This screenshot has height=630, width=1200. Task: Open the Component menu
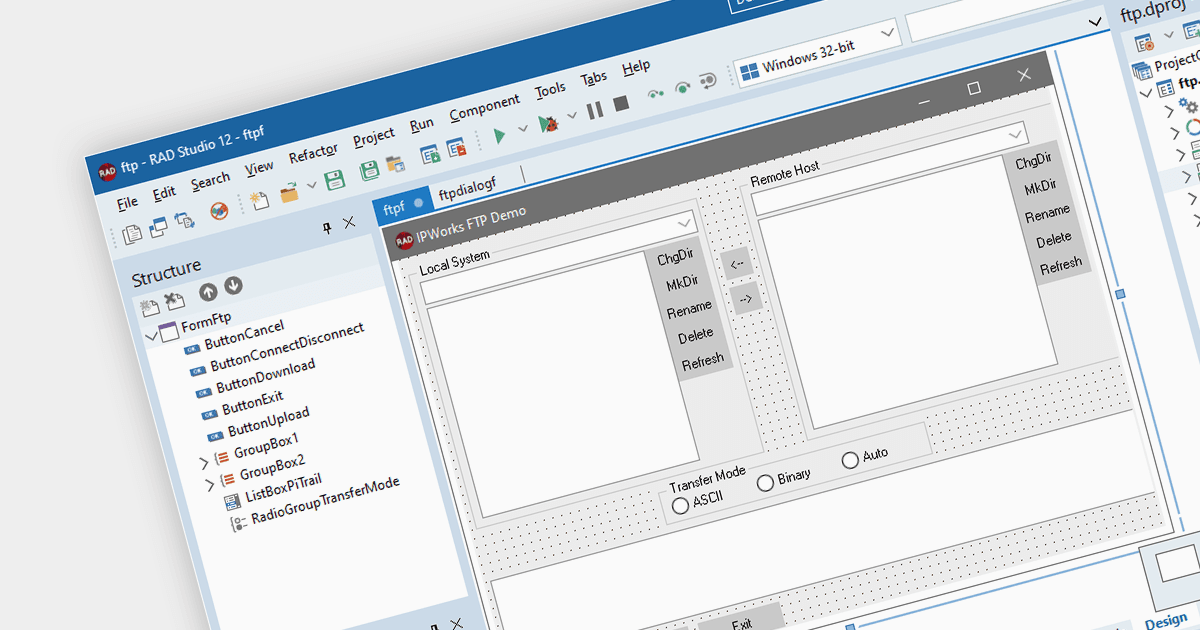click(x=485, y=107)
